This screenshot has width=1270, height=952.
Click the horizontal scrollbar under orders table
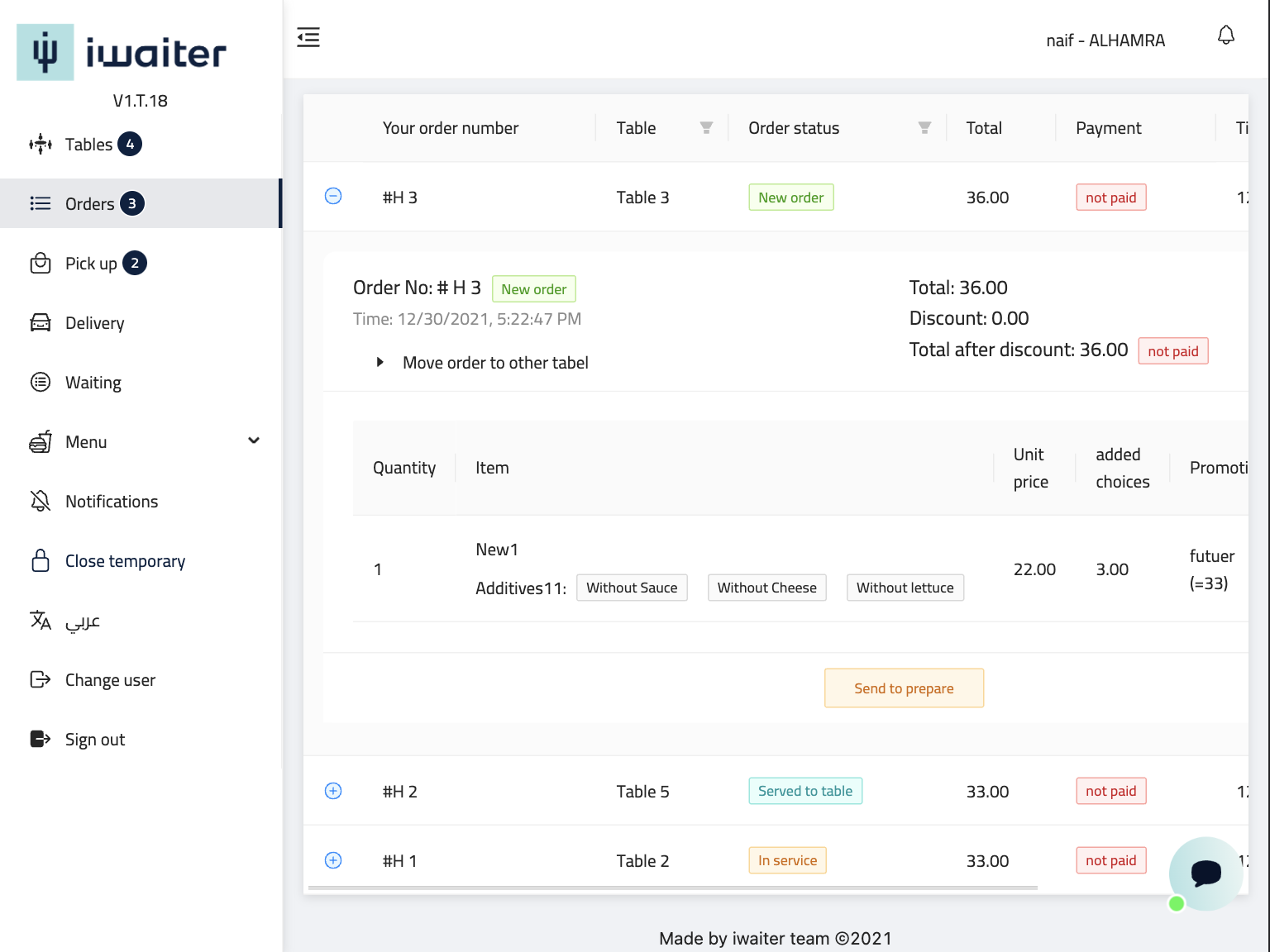coord(673,888)
